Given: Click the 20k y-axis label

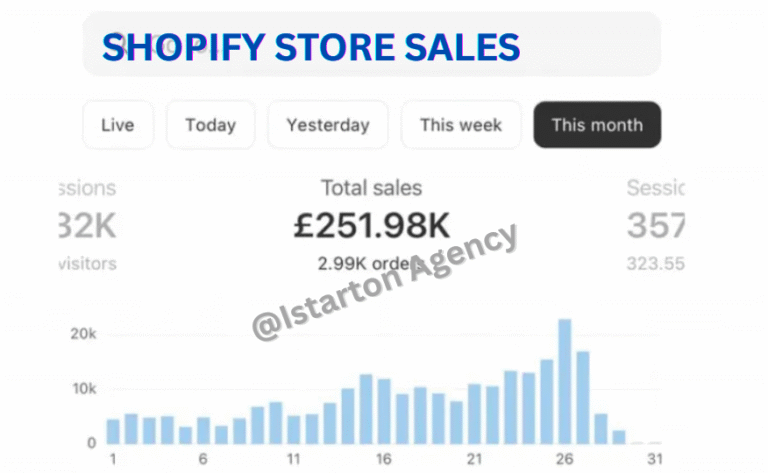Looking at the screenshot, I should pyautogui.click(x=83, y=333).
